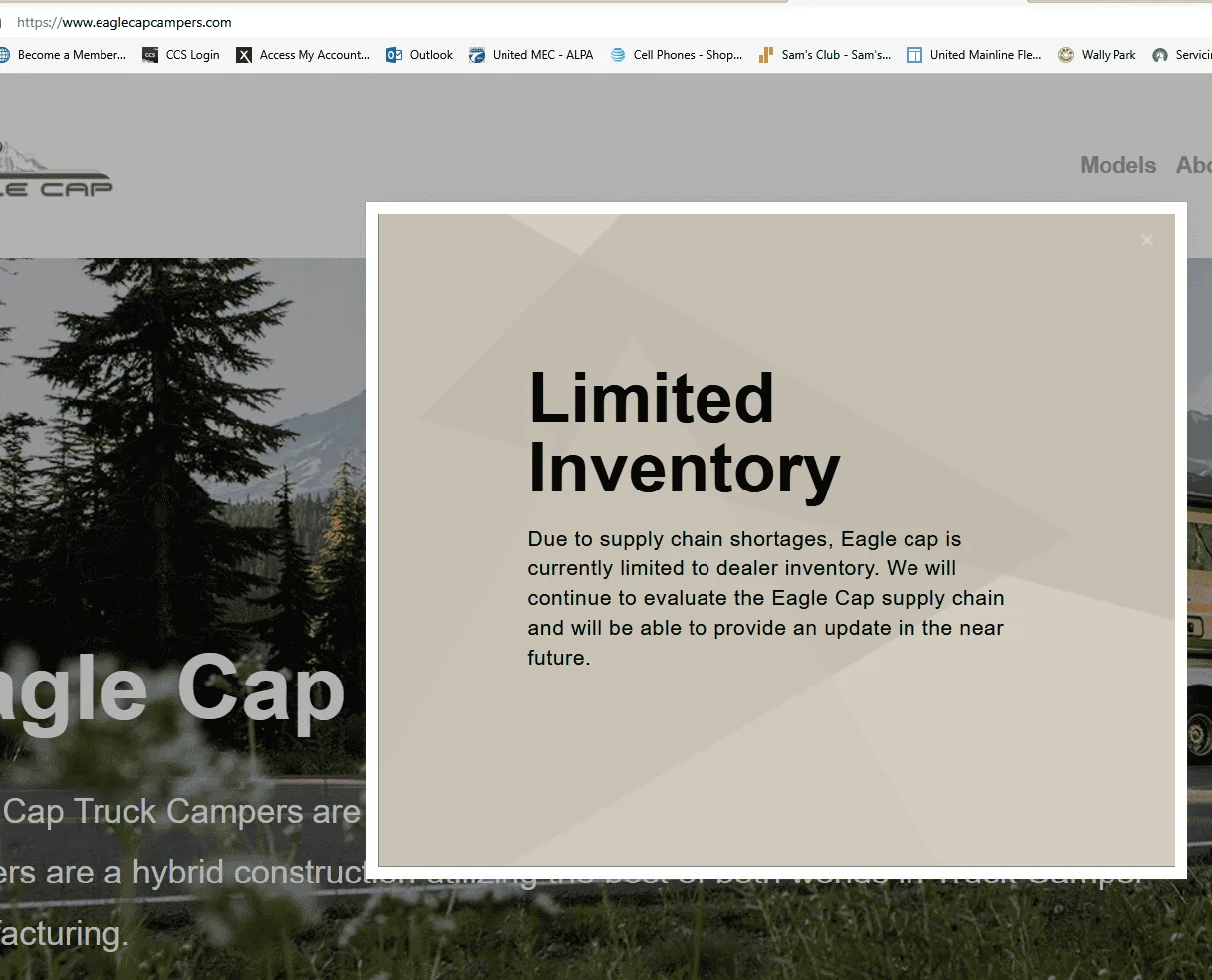Click the United Mainline Fle... favicon
Image resolution: width=1212 pixels, height=980 pixels.
[914, 55]
